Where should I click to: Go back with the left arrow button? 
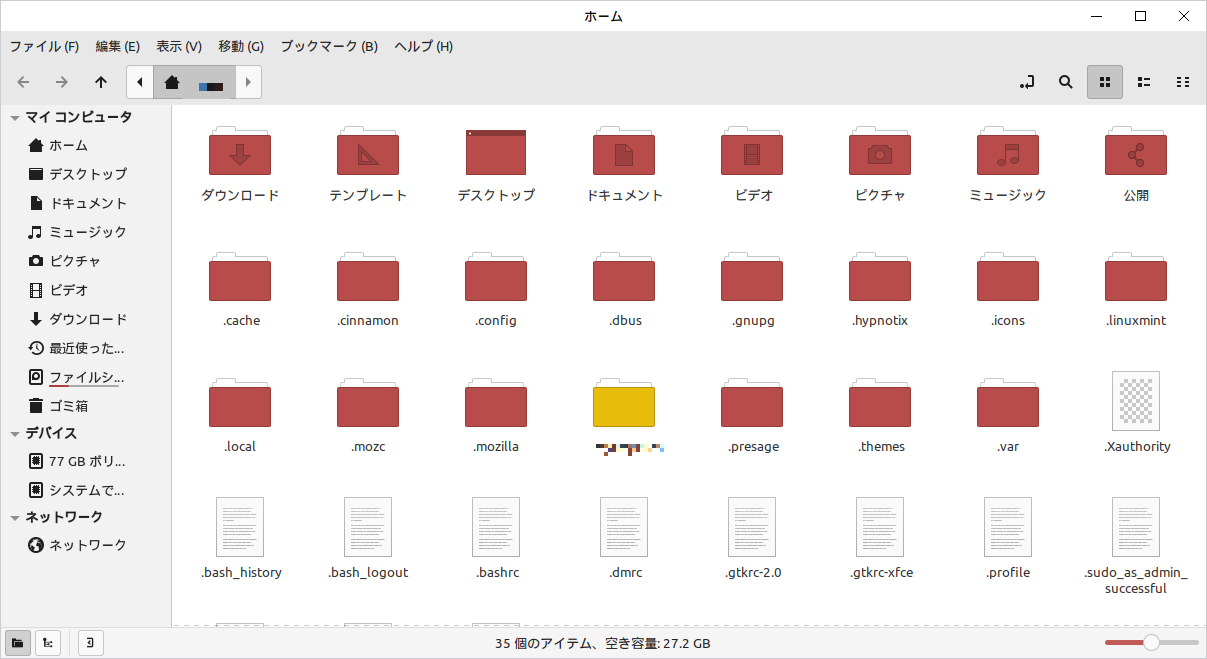coord(23,82)
